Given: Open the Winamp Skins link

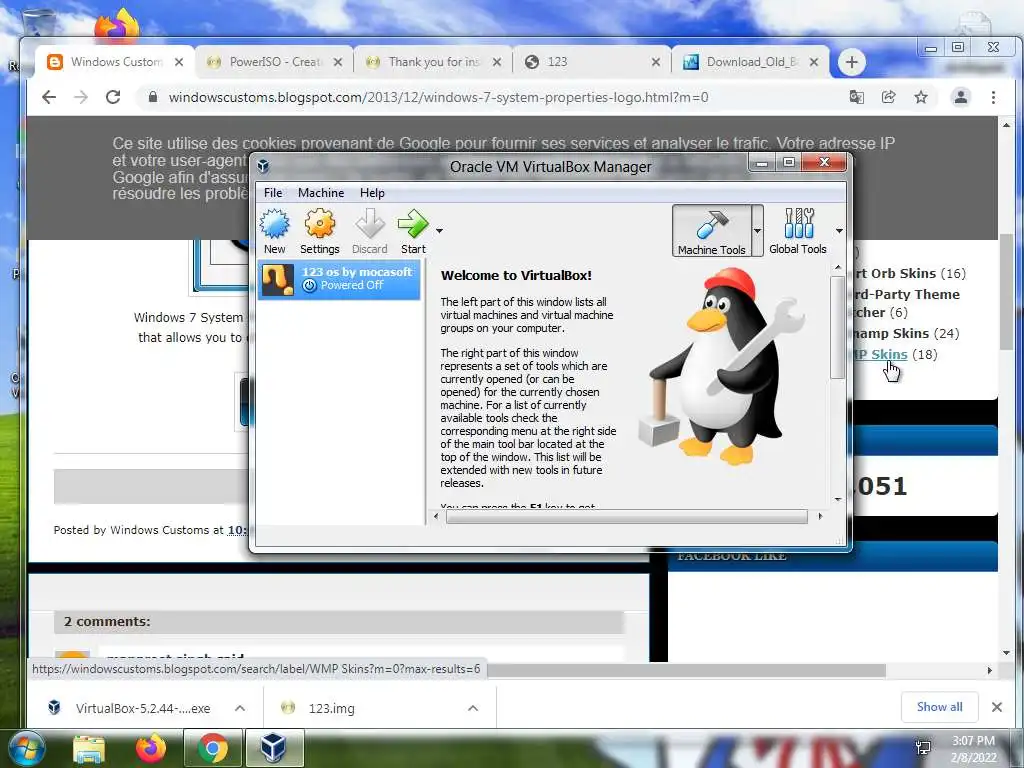Looking at the screenshot, I should [x=891, y=333].
